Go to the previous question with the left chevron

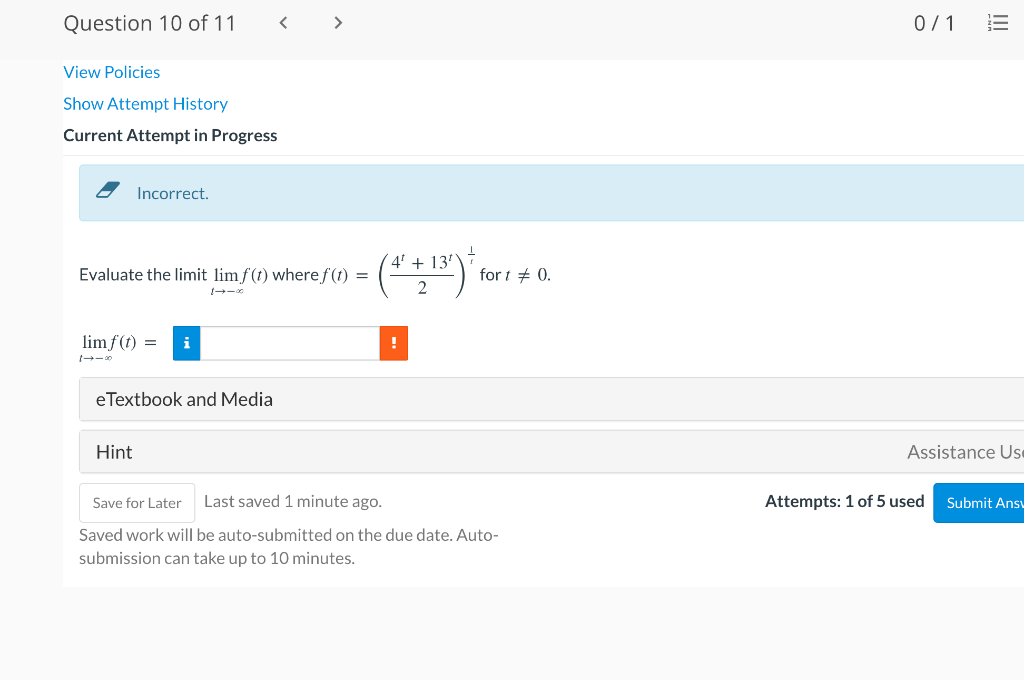[283, 22]
